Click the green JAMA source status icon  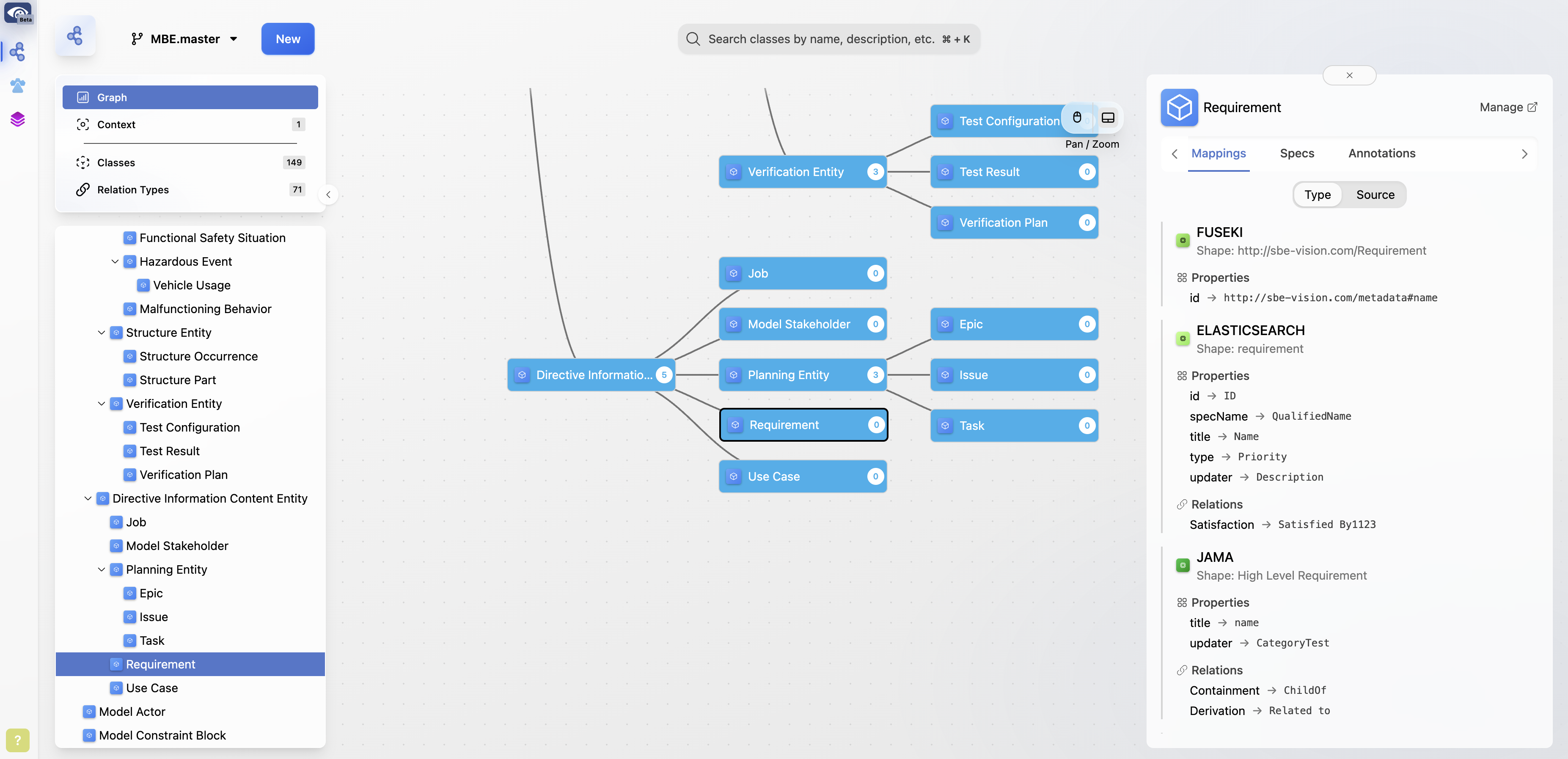click(1183, 566)
